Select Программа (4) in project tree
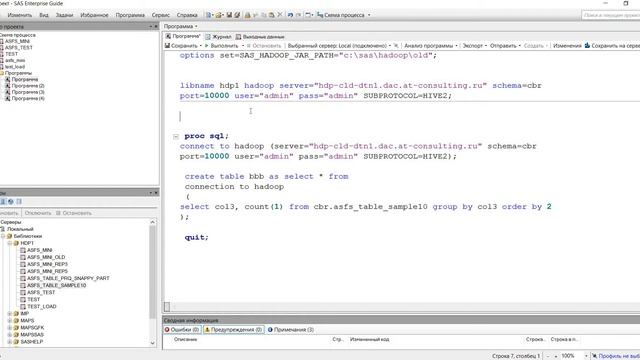Viewport: 640px width, 360px height. point(28,98)
